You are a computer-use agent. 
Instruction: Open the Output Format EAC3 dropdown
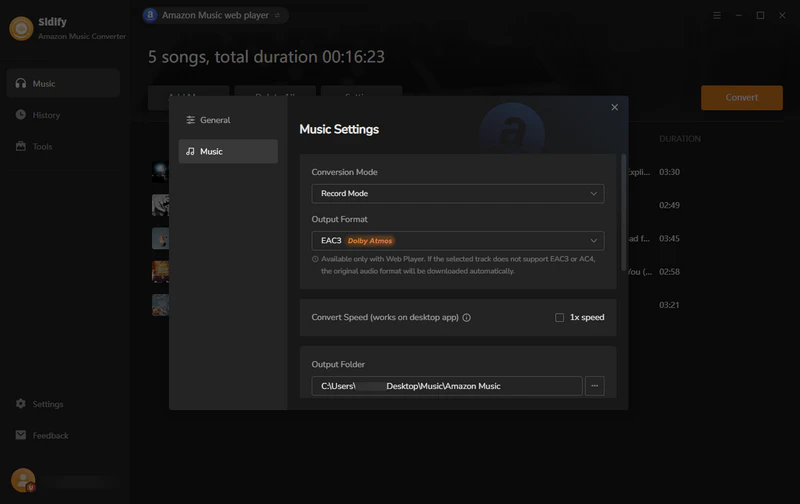pos(458,241)
